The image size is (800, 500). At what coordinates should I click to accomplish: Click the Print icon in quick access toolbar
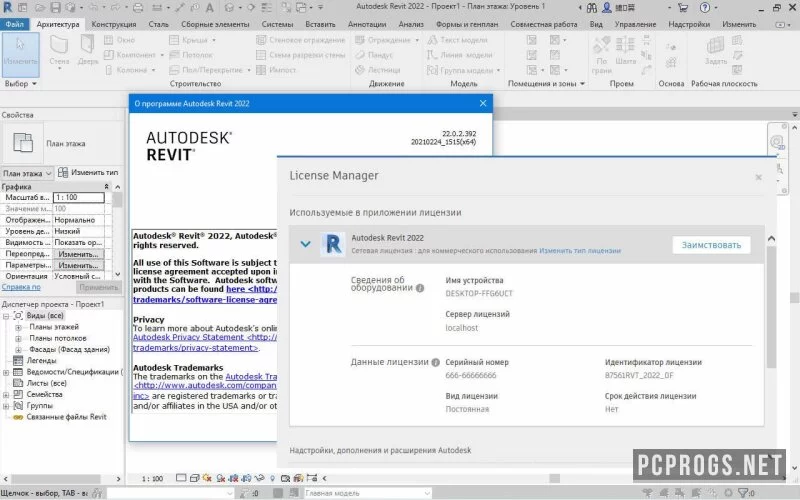pos(138,8)
